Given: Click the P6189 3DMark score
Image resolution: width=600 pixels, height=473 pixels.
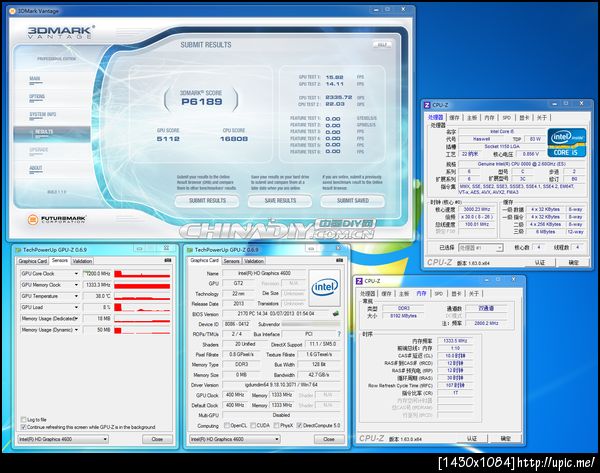Looking at the screenshot, I should pyautogui.click(x=201, y=102).
